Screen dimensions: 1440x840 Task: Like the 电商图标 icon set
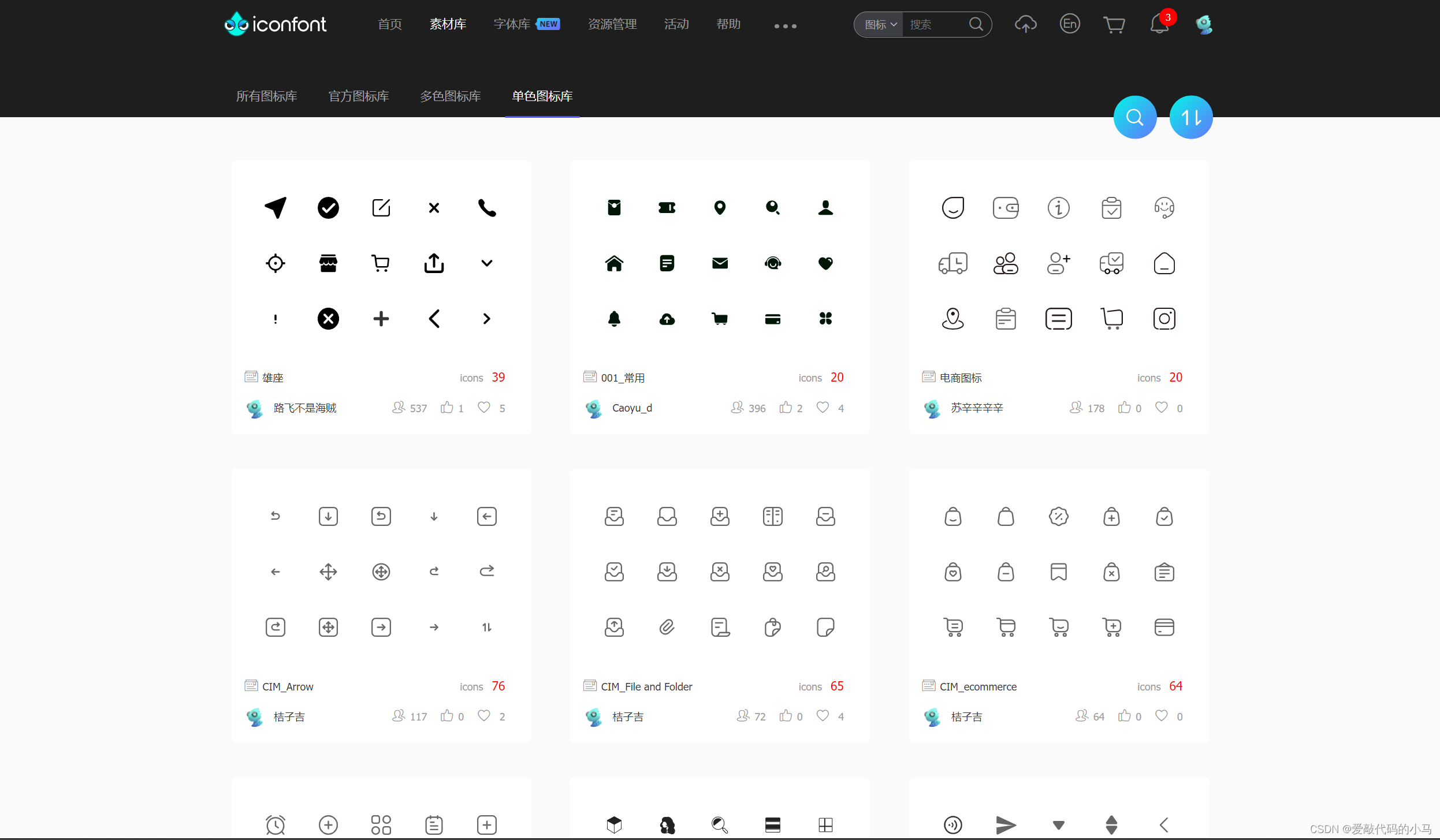pyautogui.click(x=1124, y=408)
